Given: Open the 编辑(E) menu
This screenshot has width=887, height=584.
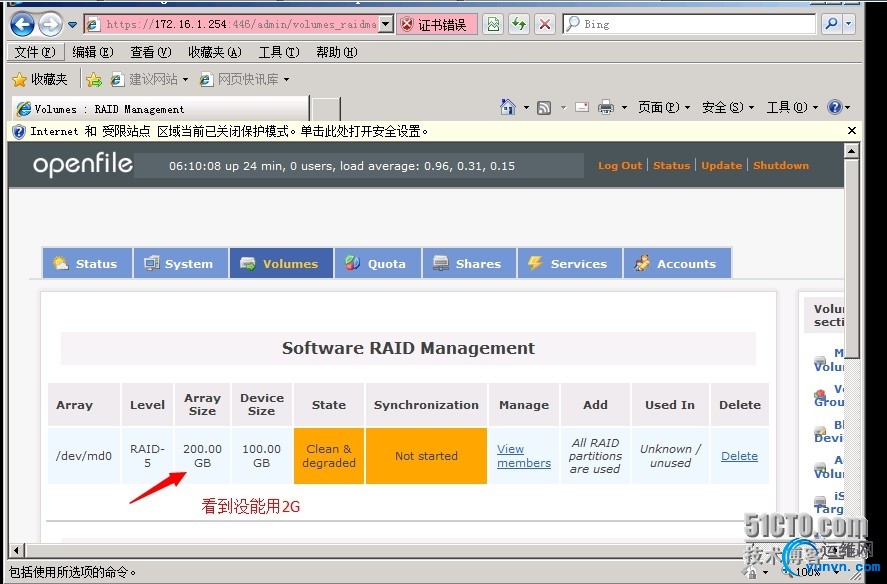Looking at the screenshot, I should coord(93,52).
